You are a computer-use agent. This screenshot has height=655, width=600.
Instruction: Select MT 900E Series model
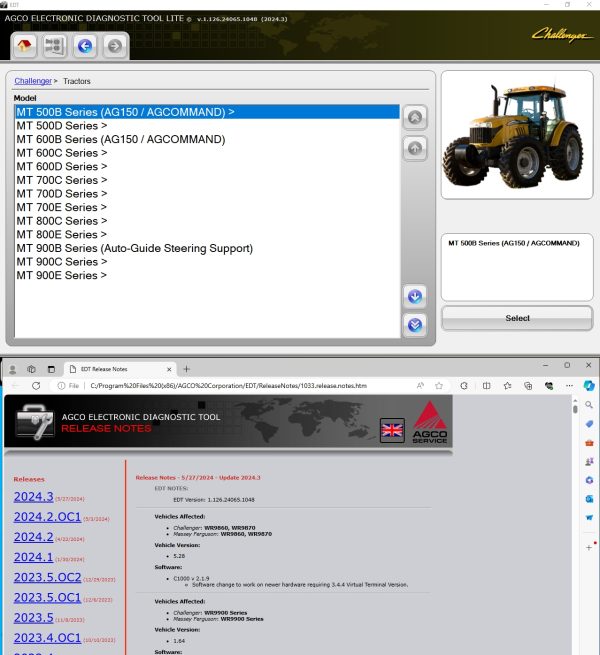click(207, 275)
